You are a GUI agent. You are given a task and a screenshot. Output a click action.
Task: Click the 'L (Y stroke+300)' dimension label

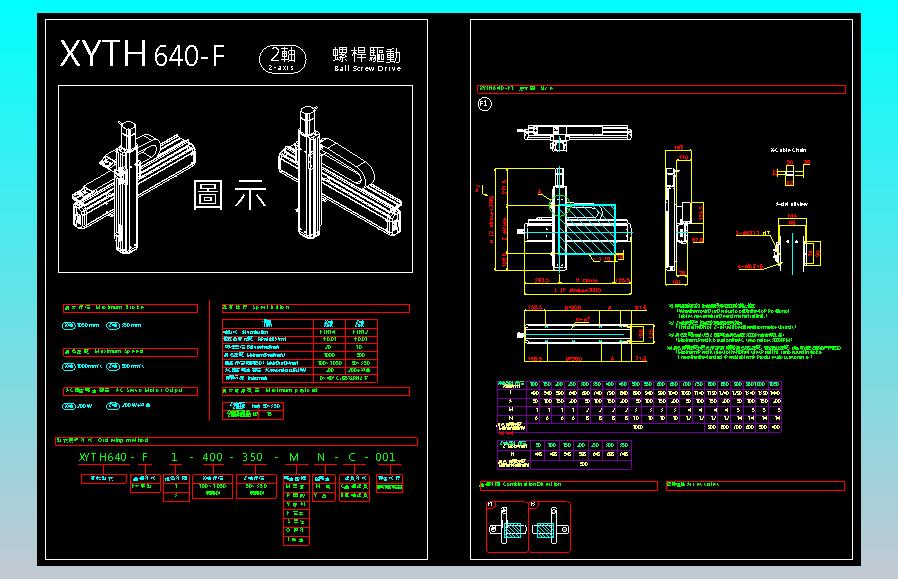[577, 290]
